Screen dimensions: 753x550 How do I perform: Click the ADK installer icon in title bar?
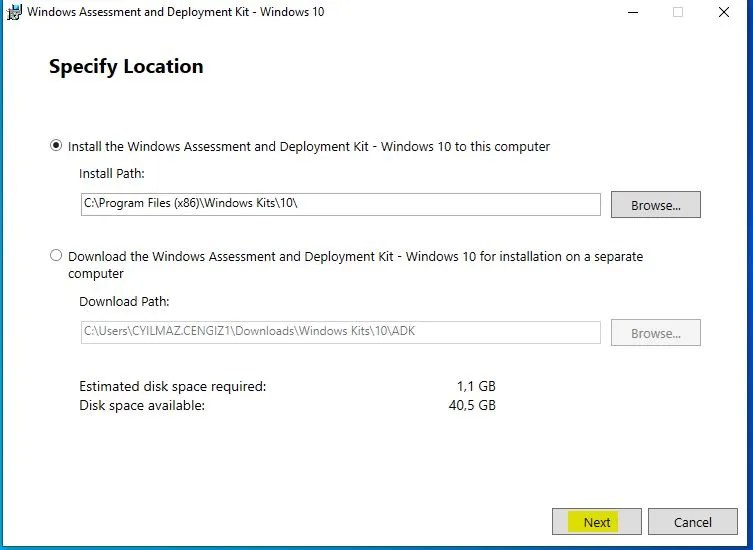[x=14, y=12]
